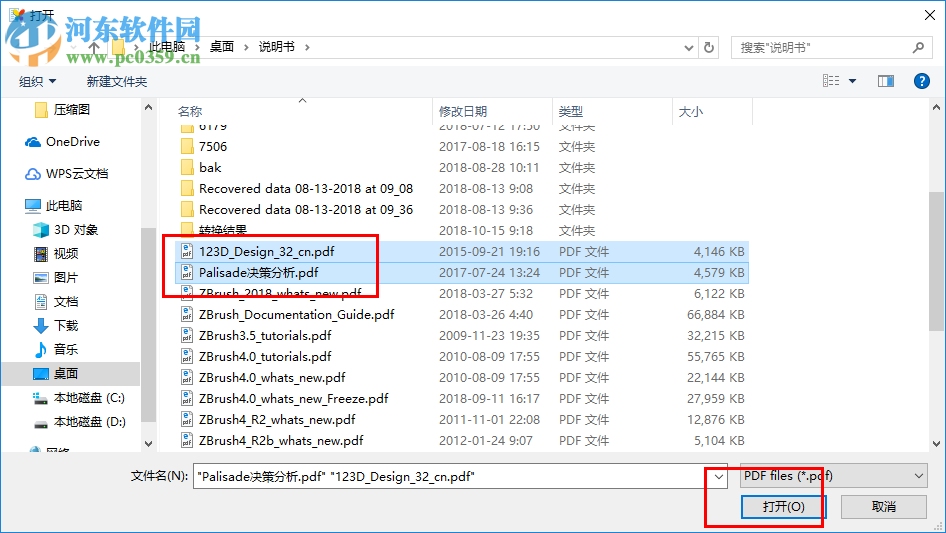The width and height of the screenshot is (946, 533).
Task: Sort by 名称 (Name) column header
Action: (x=190, y=112)
